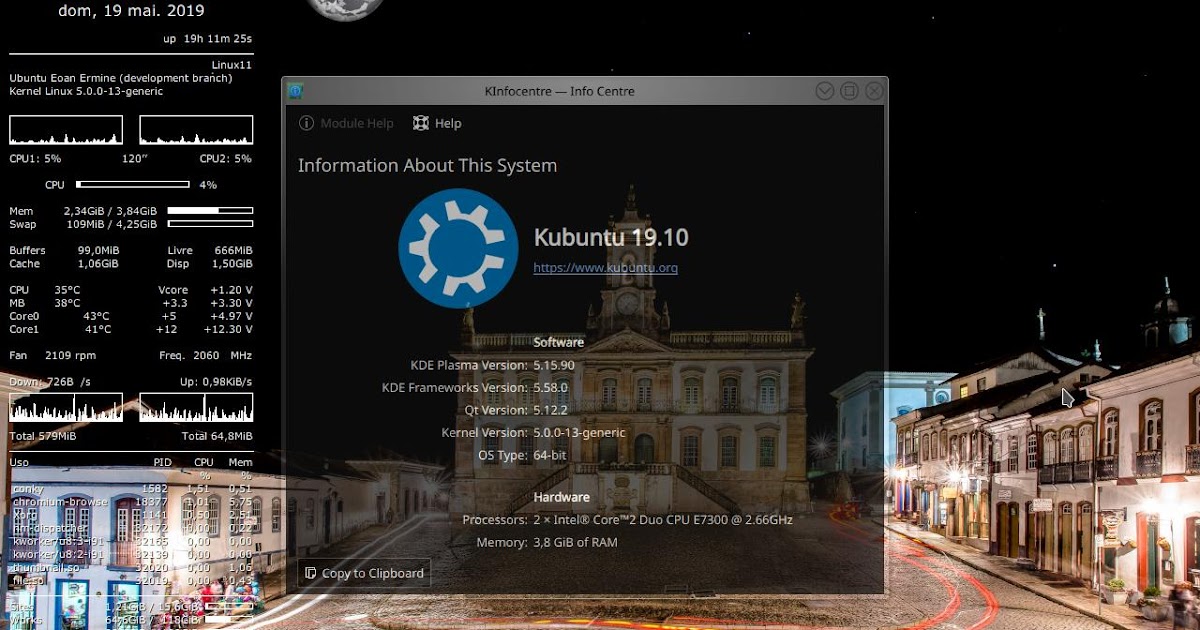Click OS Type value 64-bit

click(550, 455)
